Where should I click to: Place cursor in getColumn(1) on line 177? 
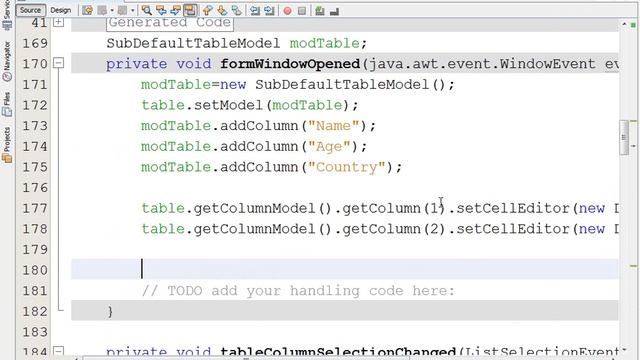coord(393,209)
